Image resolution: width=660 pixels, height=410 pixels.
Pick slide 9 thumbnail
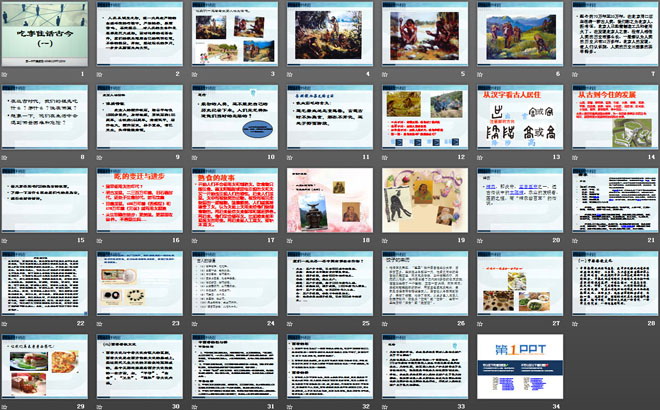click(x=140, y=117)
